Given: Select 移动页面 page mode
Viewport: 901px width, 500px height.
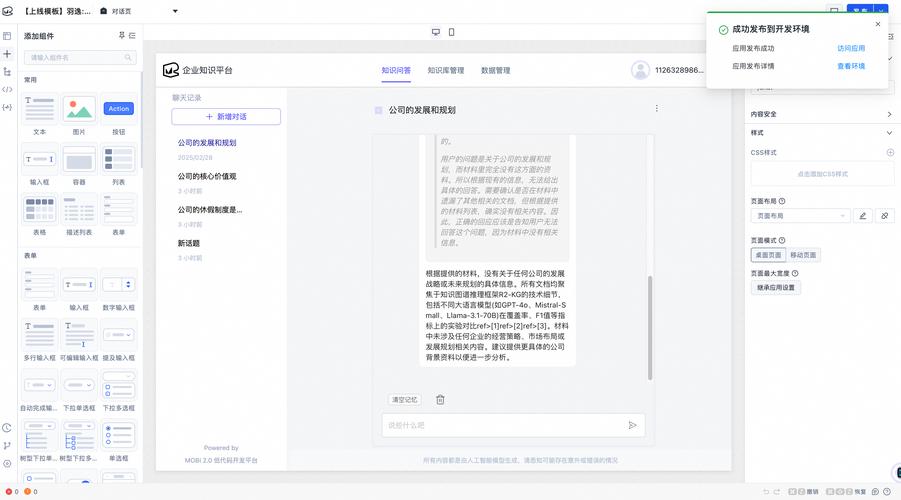Looking at the screenshot, I should (803, 255).
